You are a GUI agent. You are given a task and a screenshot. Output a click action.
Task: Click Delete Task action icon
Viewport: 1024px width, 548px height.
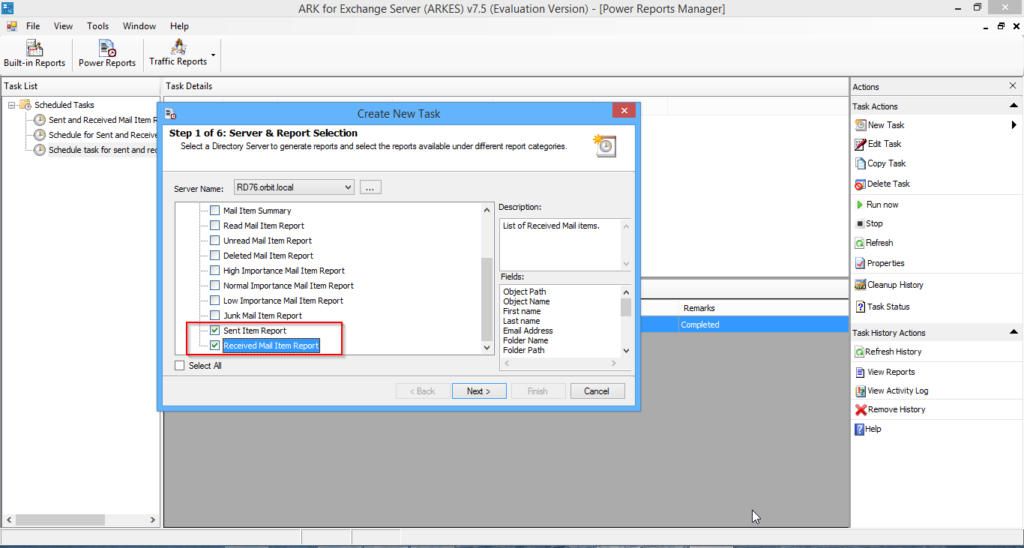(x=860, y=184)
